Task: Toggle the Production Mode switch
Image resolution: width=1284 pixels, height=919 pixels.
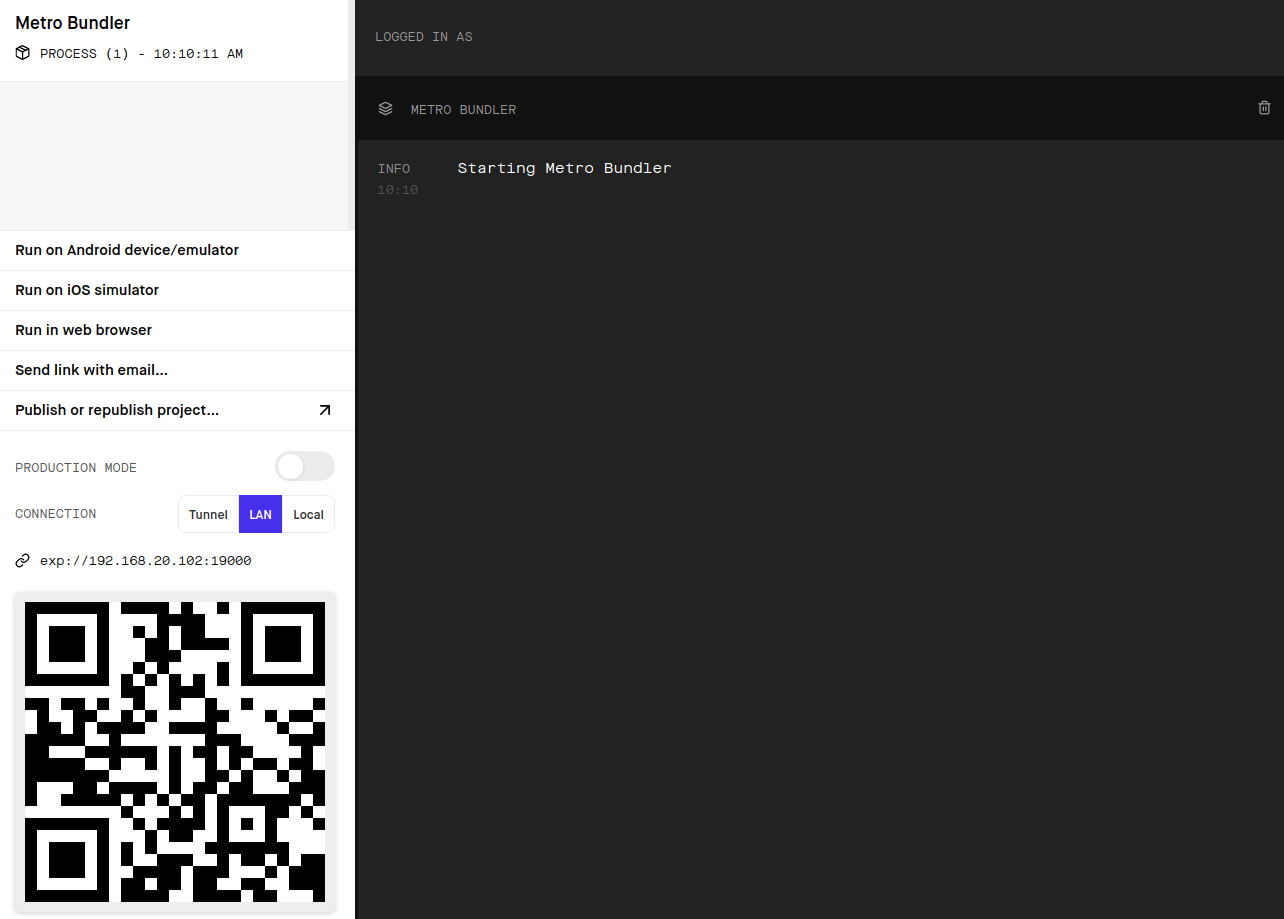Action: (305, 466)
